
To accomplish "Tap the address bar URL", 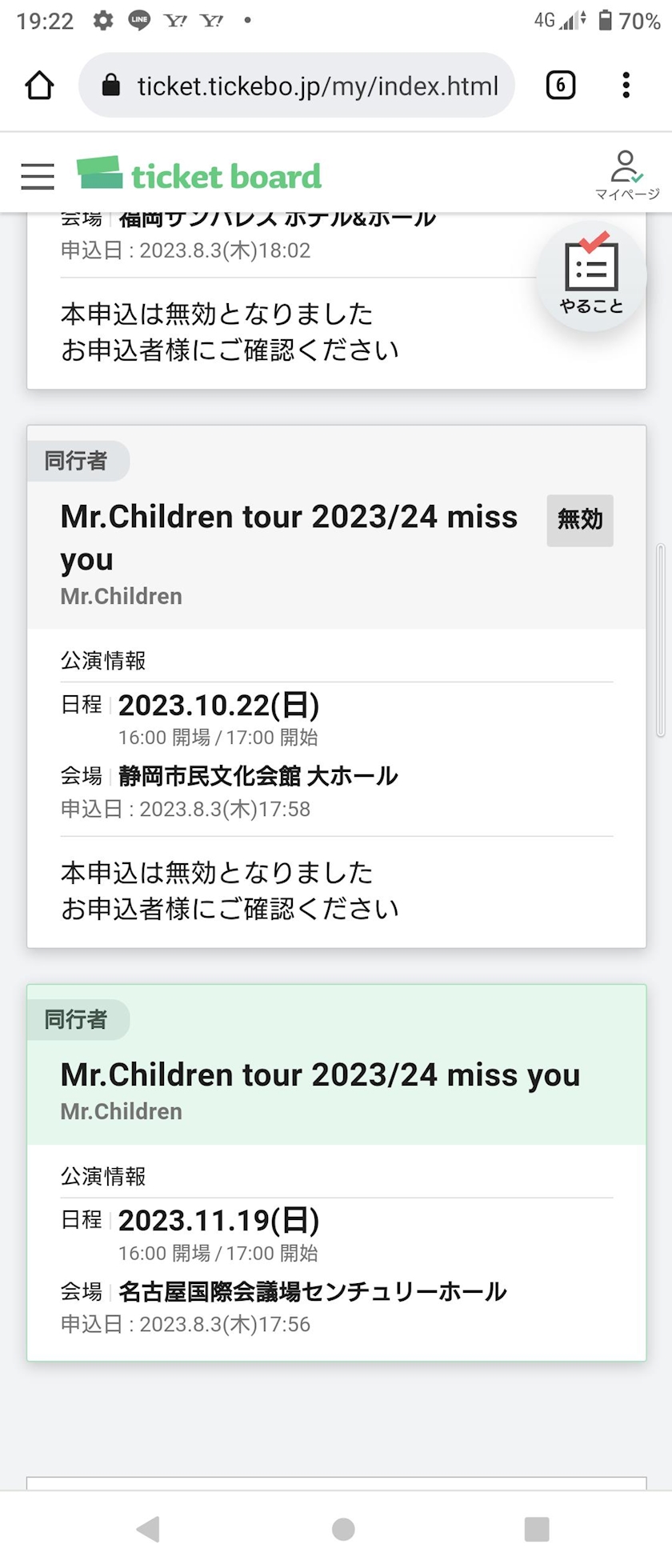I will (x=318, y=86).
